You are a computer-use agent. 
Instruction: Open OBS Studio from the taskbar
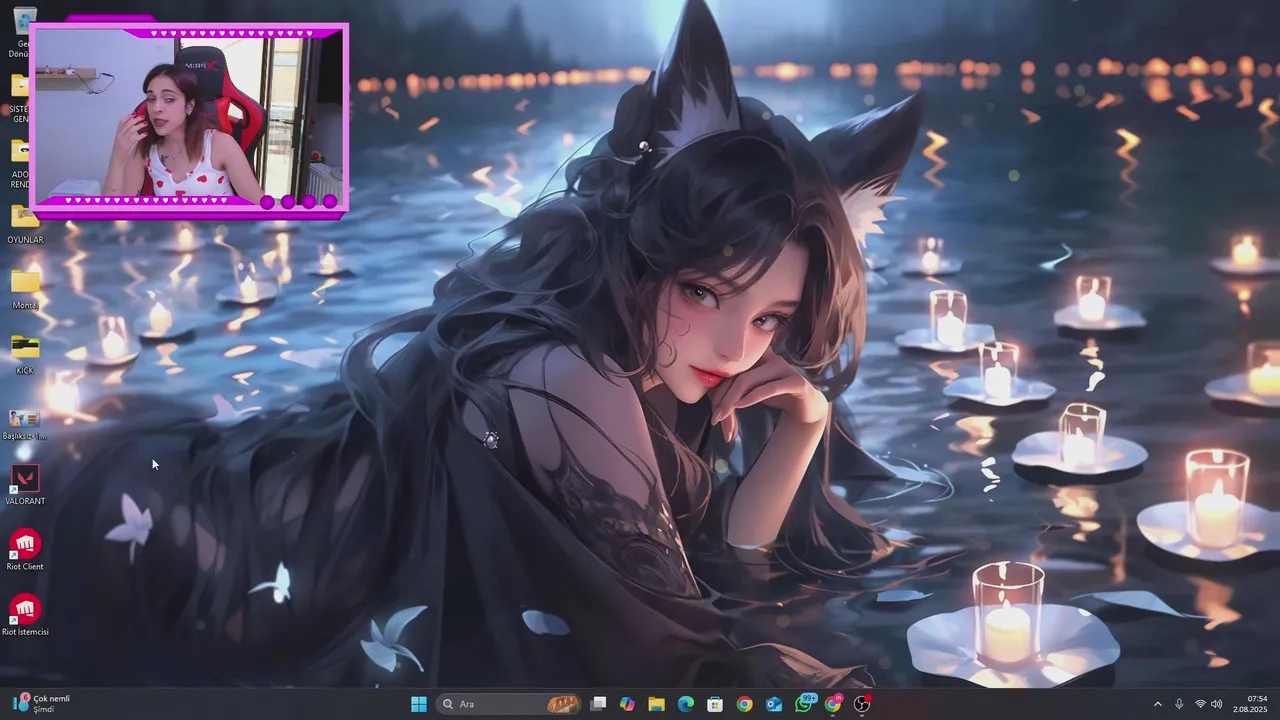click(862, 704)
